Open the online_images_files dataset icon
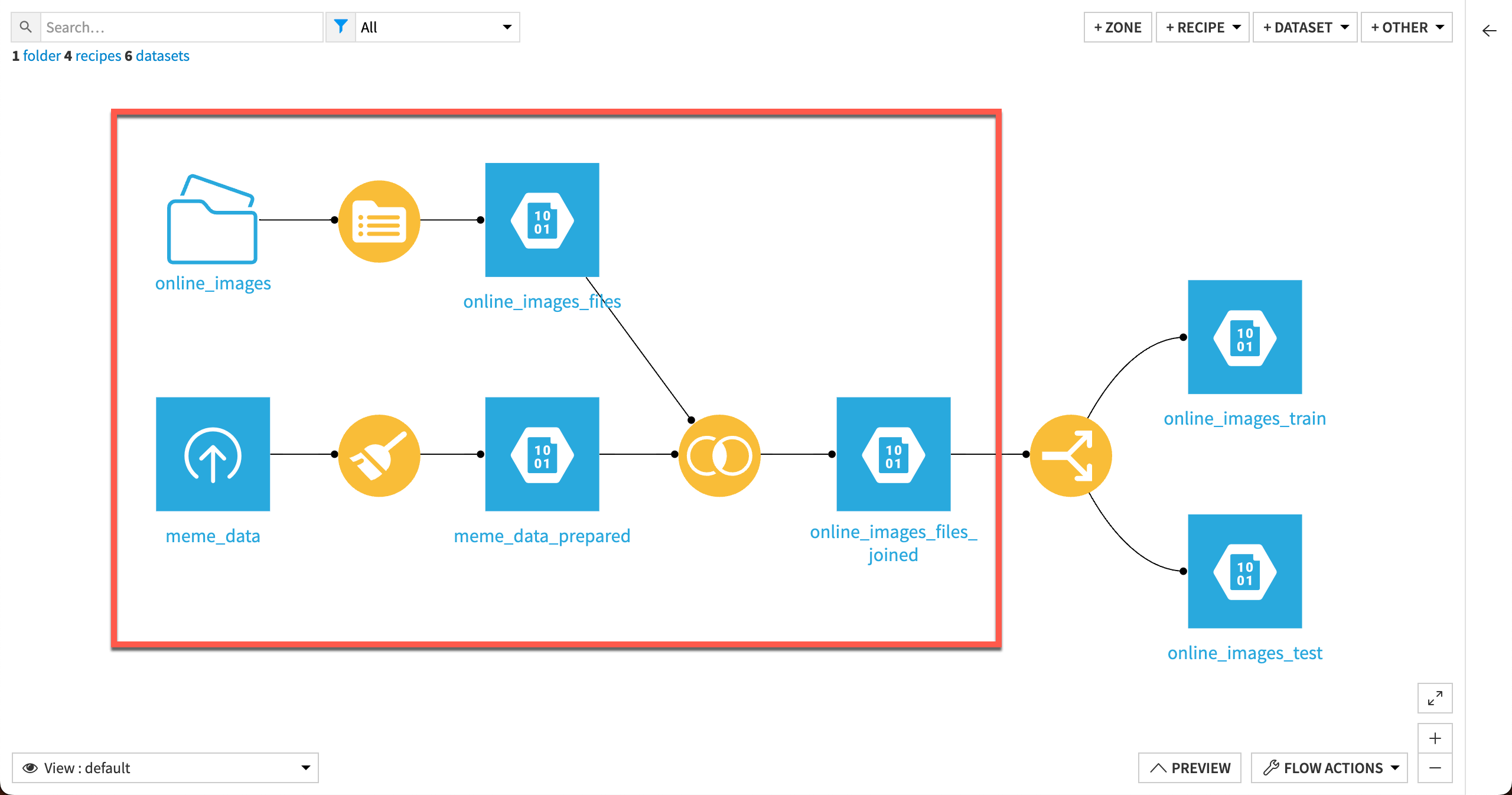Viewport: 1512px width, 795px height. (x=542, y=219)
